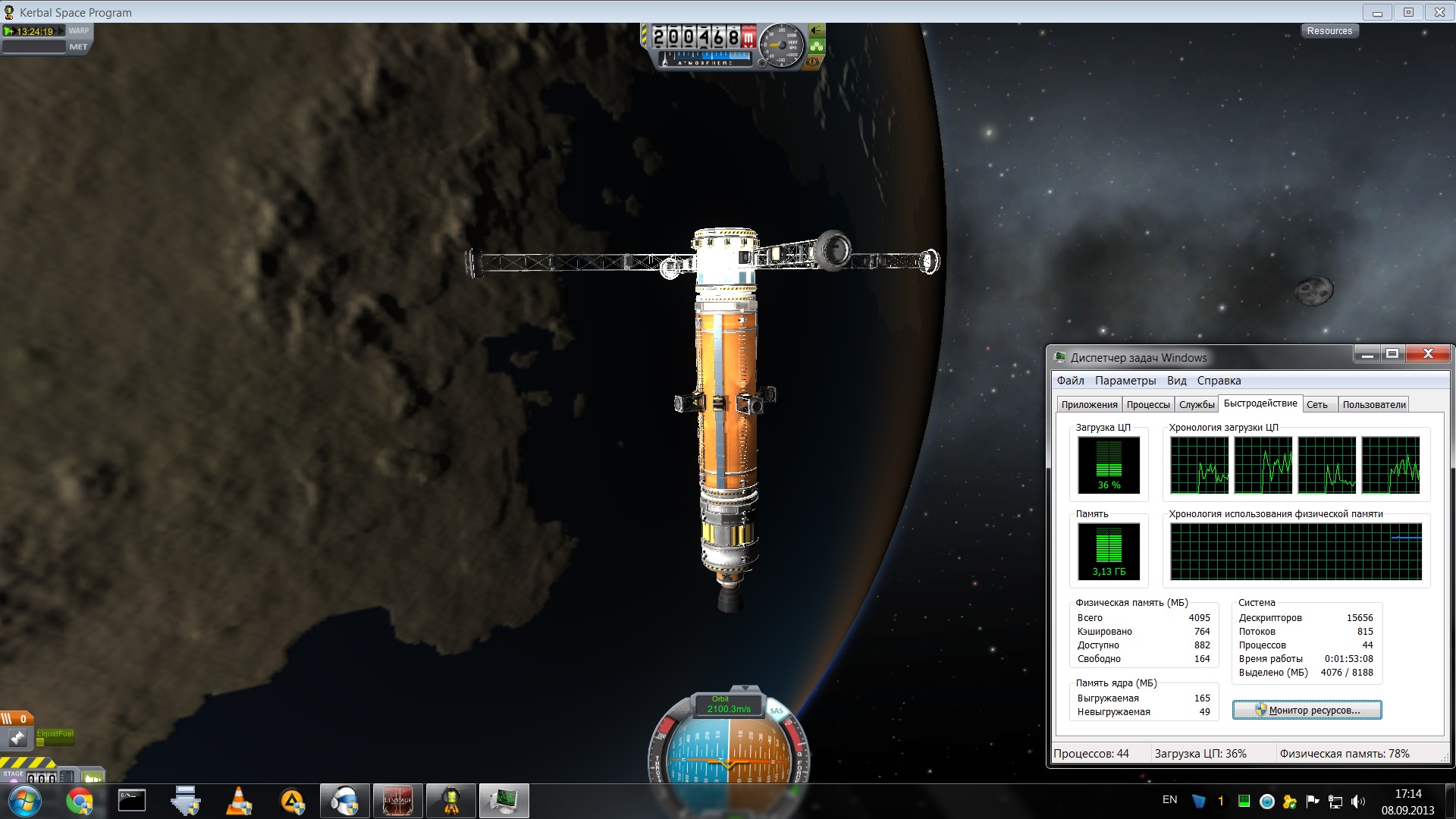Open the Параметры menu
The image size is (1456, 819).
1125,381
